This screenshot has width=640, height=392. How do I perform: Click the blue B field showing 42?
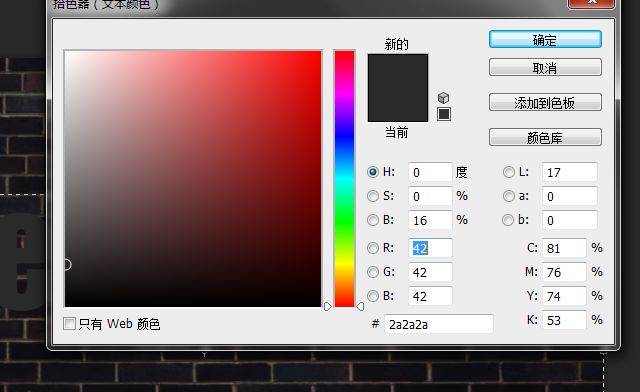tap(430, 296)
